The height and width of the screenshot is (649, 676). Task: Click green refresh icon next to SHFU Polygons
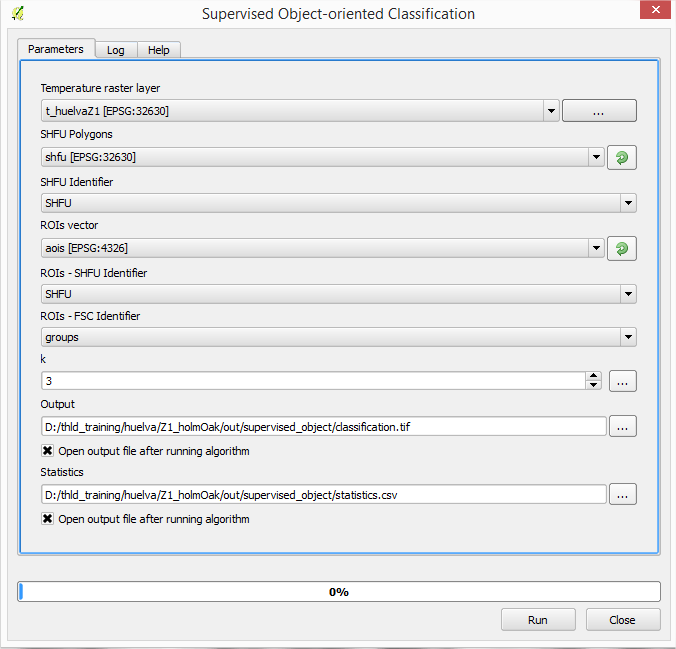(x=621, y=157)
